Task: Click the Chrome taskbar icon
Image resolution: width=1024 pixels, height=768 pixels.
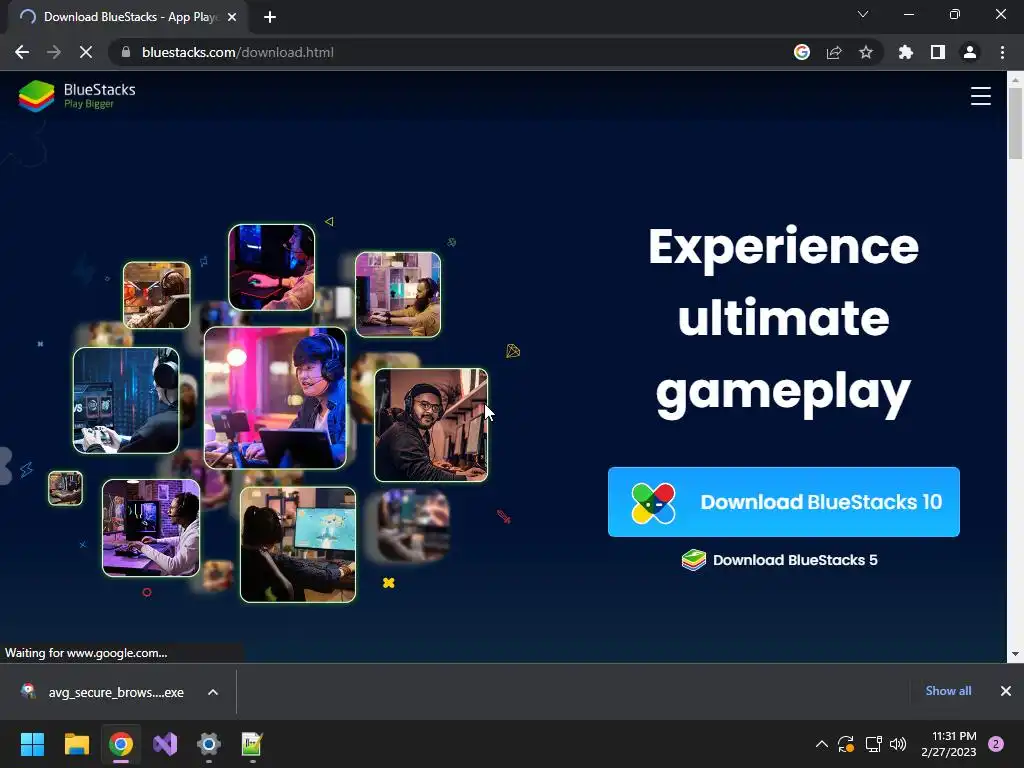Action: tap(121, 744)
